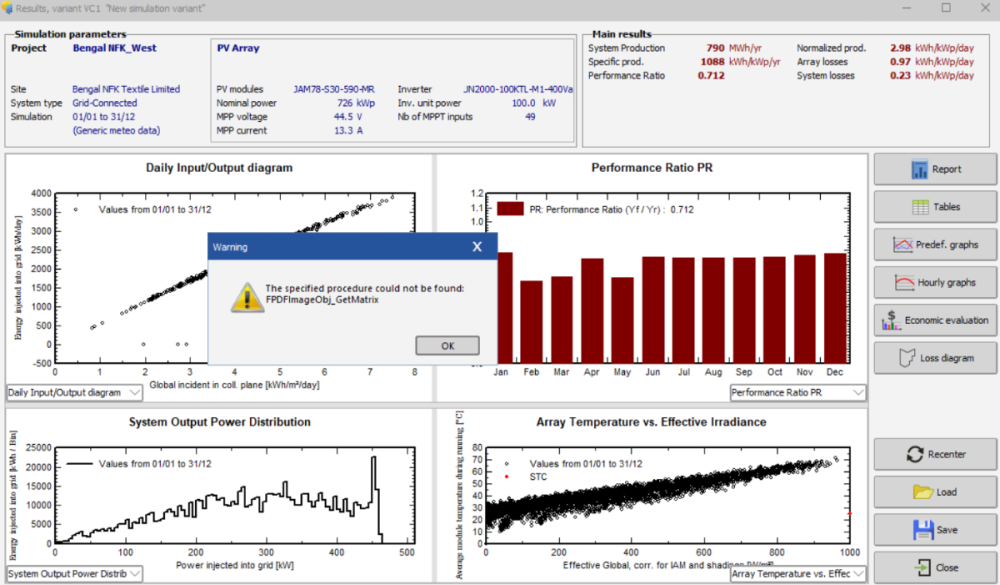Click the Predef. graphs icon
Screen dimensions: 1000x585
(902, 245)
